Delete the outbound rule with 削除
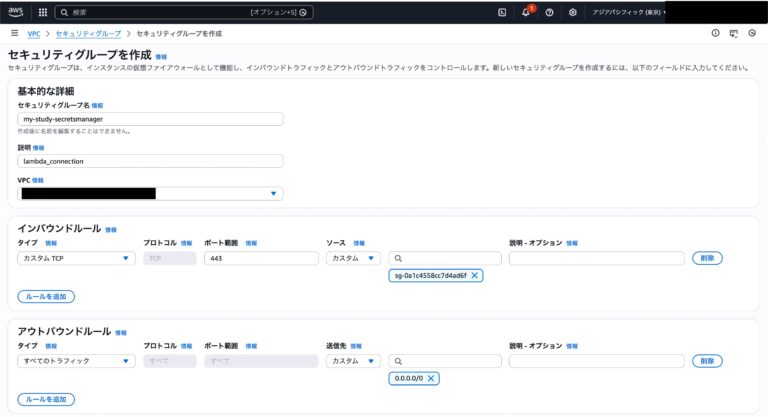The height and width of the screenshot is (417, 768). pos(707,361)
